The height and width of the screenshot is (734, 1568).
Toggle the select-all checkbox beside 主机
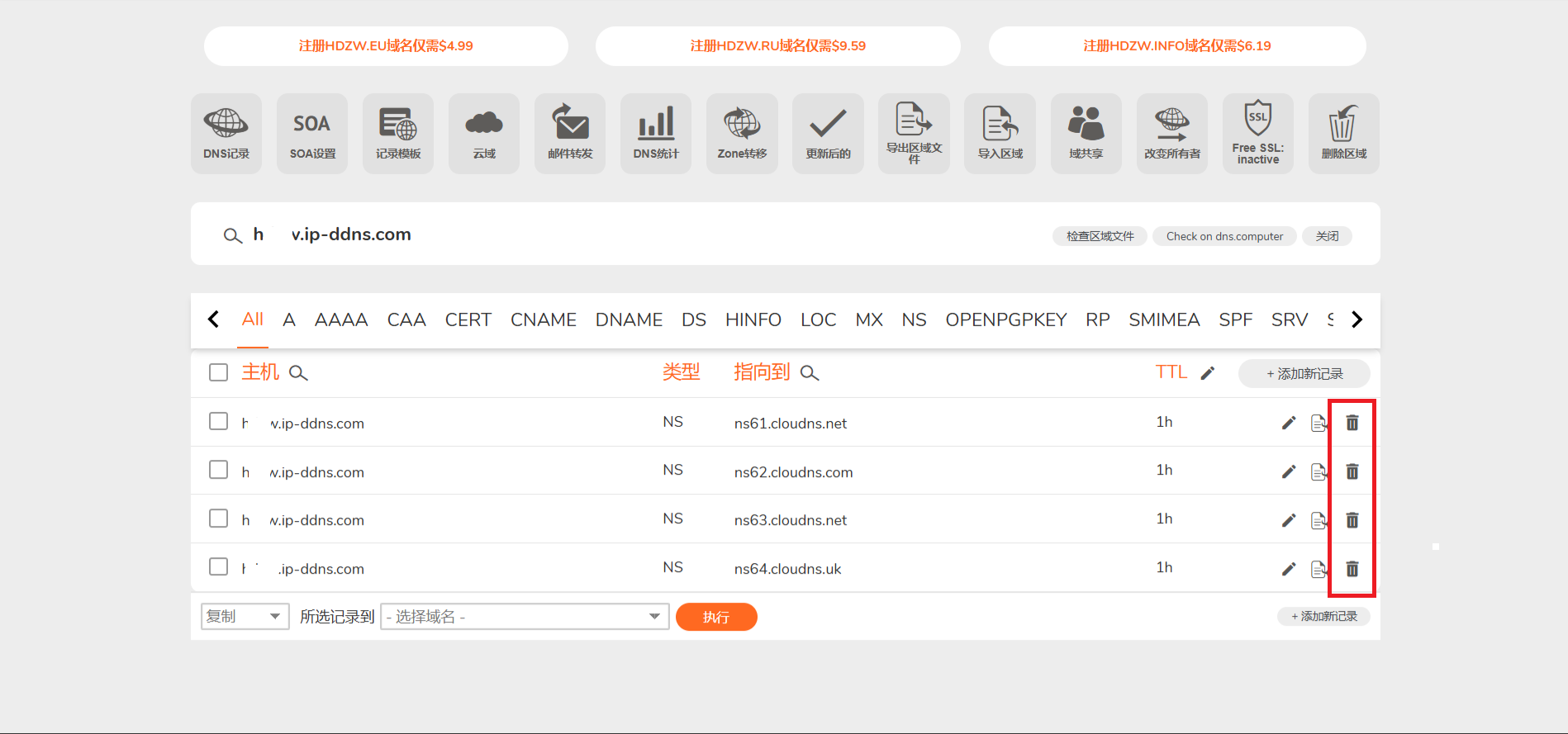[x=219, y=372]
